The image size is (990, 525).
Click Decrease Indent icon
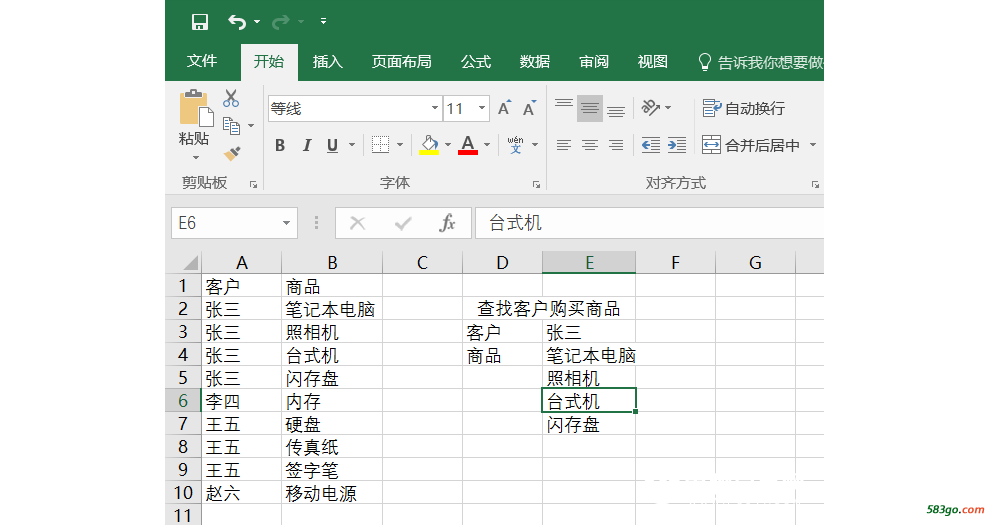[x=651, y=146]
